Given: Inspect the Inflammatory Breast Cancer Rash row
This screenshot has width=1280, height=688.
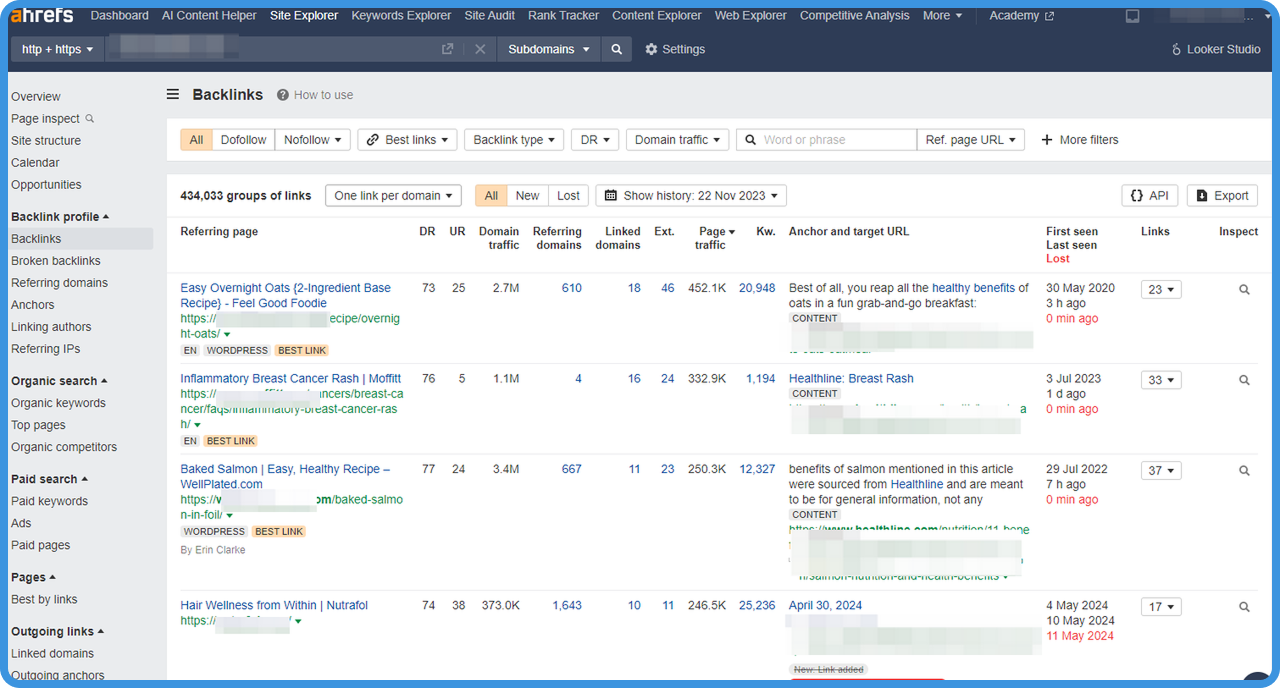Looking at the screenshot, I should click(1244, 380).
